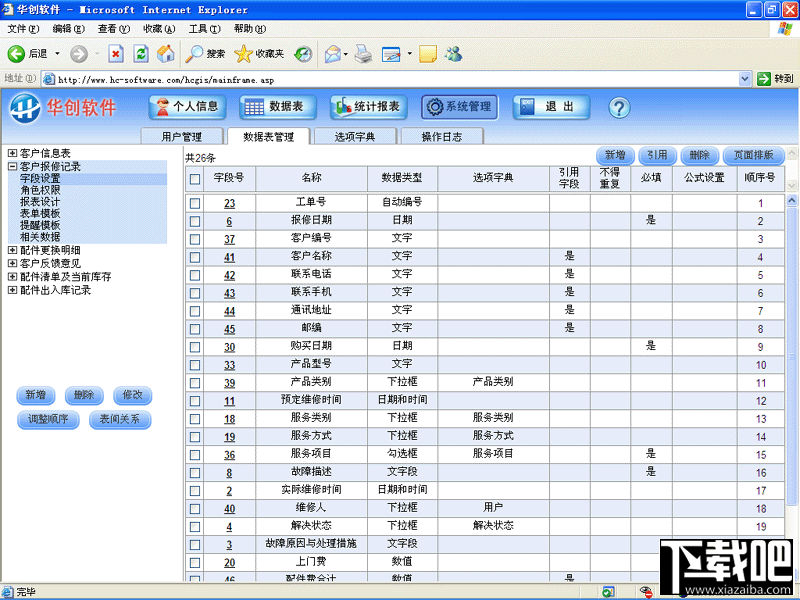Select 角色权限 in the tree
Viewport: 800px width, 600px height.
(x=40, y=190)
